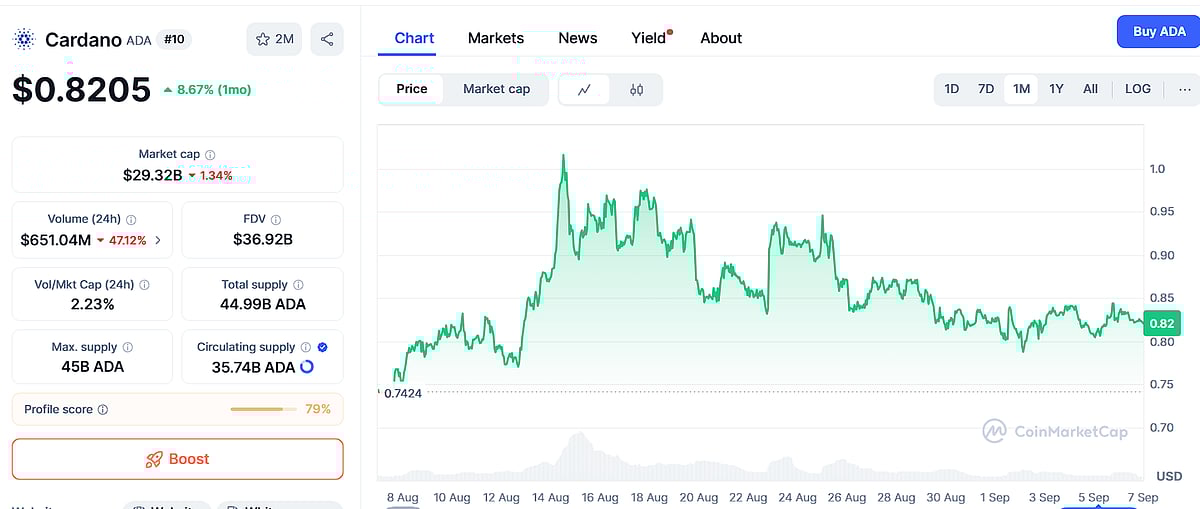Click the Profile score progress bar

264,409
